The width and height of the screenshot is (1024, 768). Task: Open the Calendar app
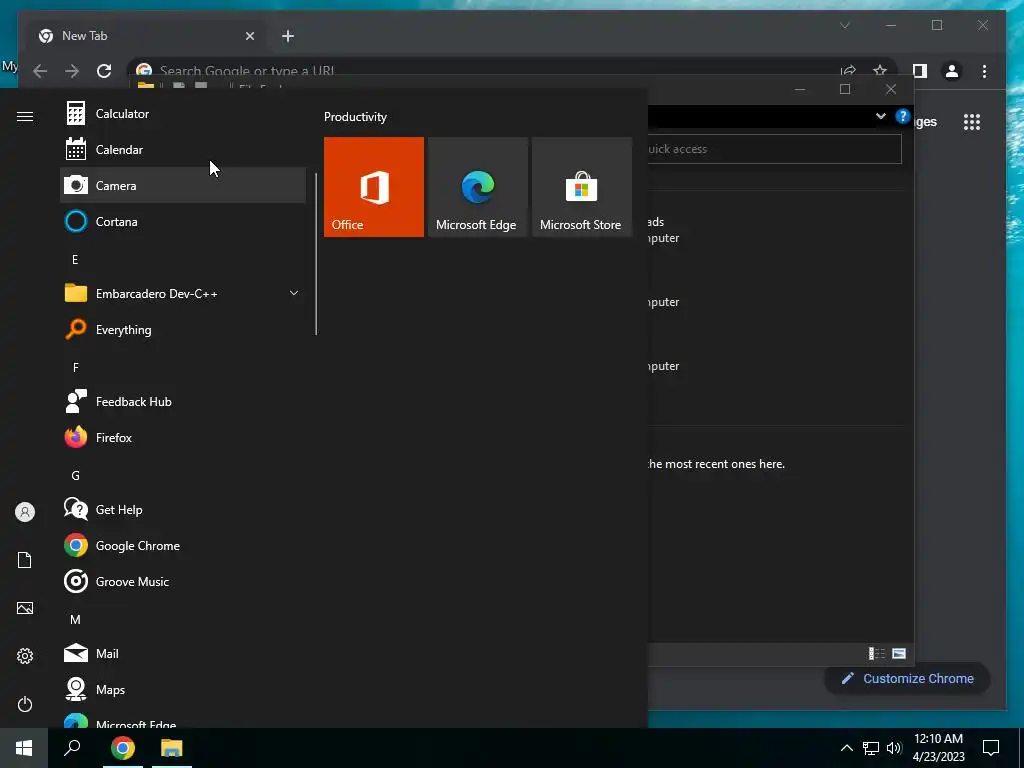pos(183,150)
